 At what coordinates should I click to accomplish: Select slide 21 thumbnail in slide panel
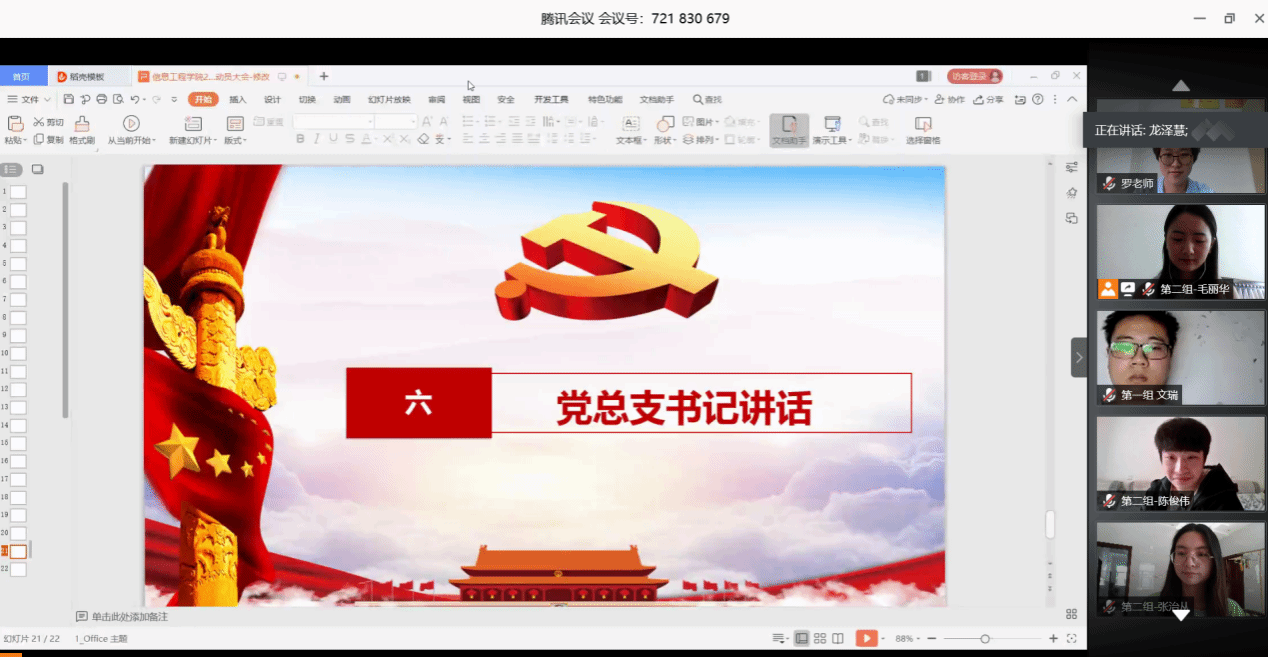point(18,552)
